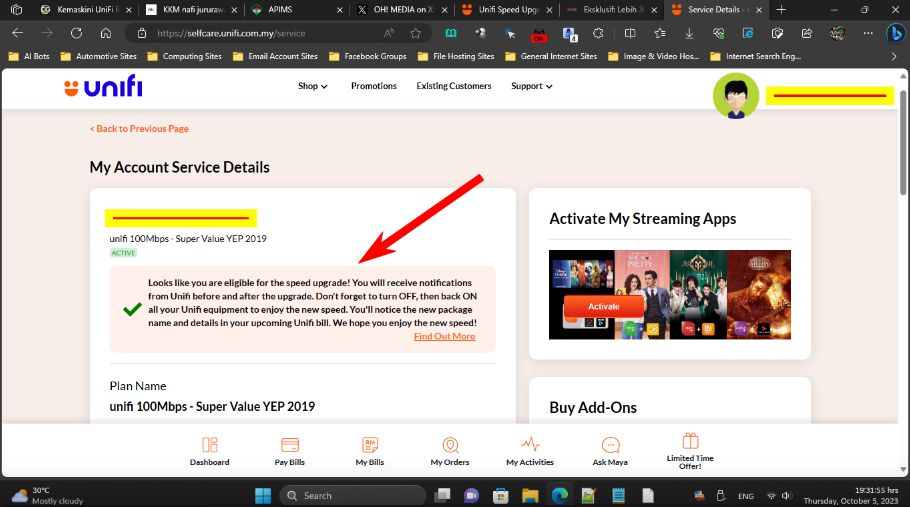
Task: Open the Internet Search Eng... bookmark folder
Action: coord(756,56)
